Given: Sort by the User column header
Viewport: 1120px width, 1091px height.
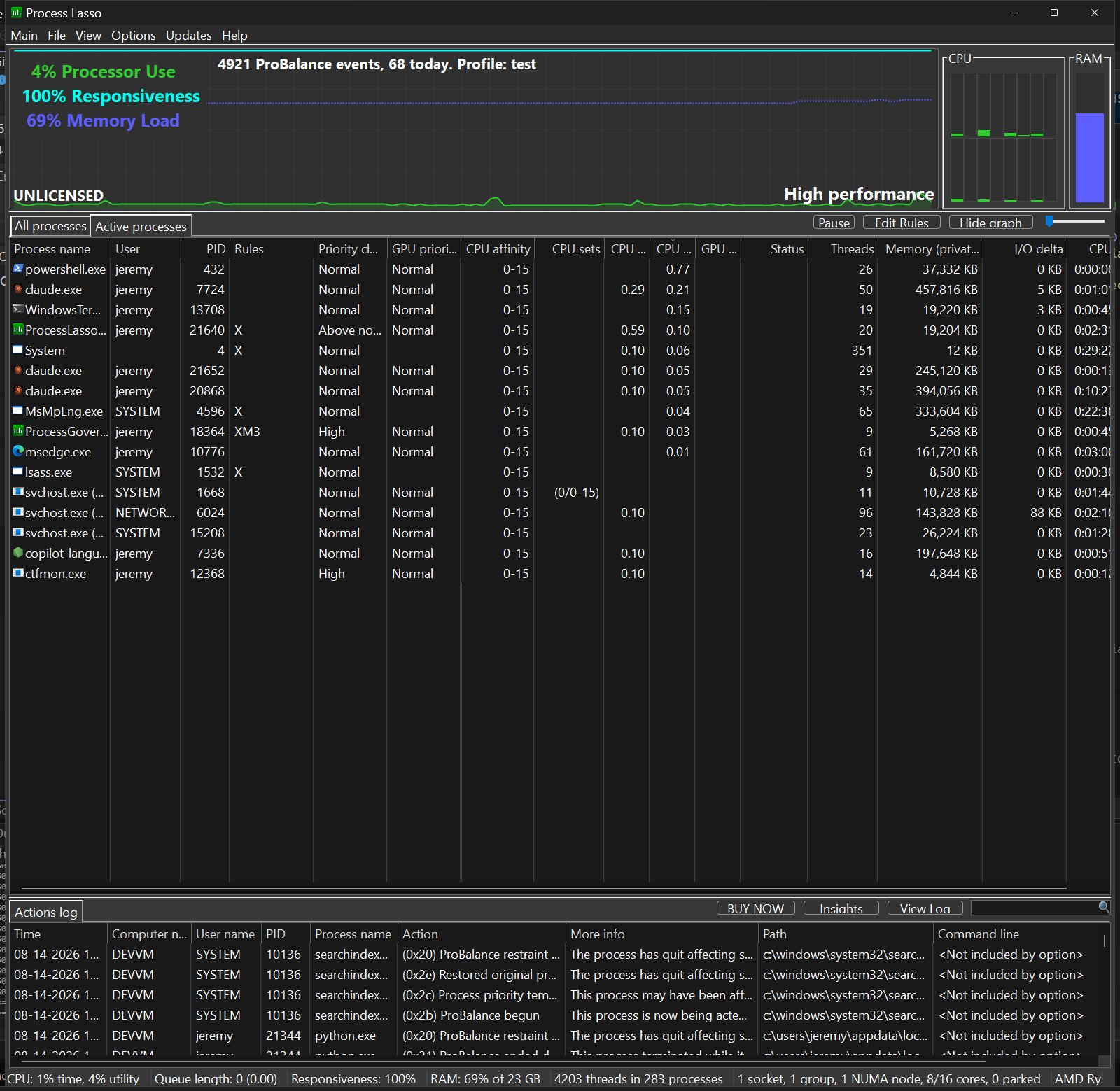Looking at the screenshot, I should coord(146,249).
